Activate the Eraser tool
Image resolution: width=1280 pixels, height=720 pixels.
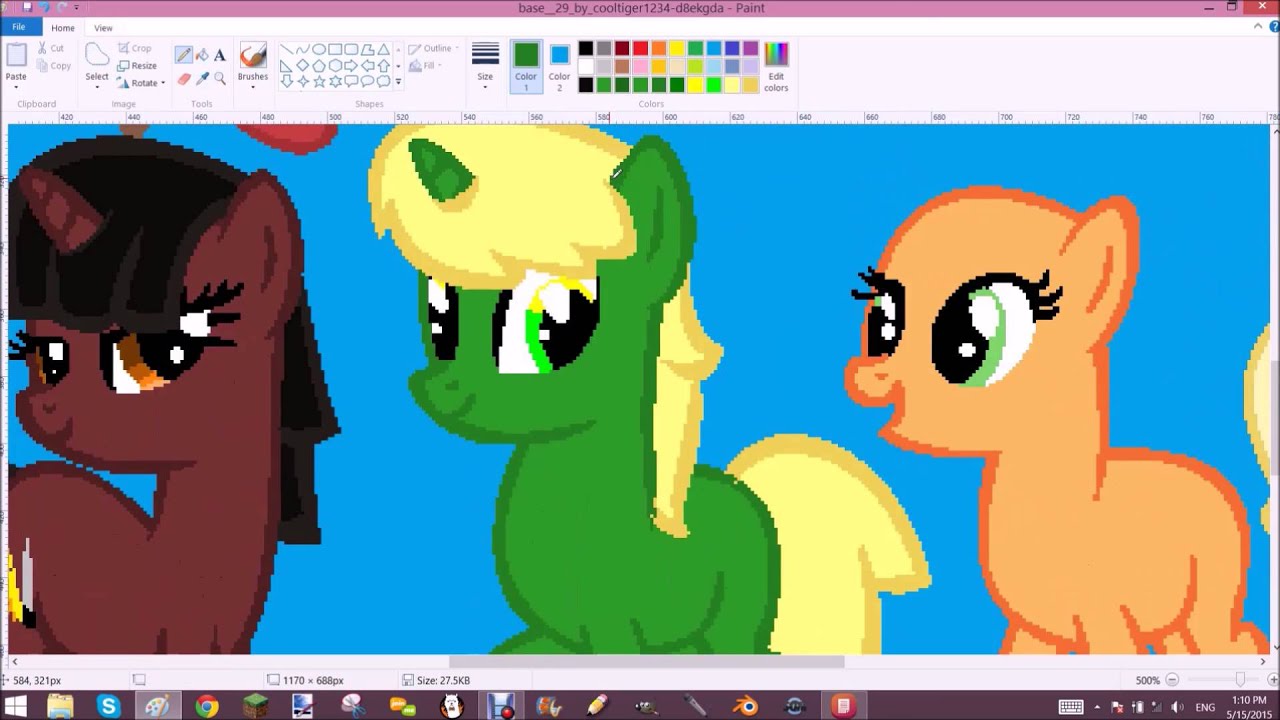pyautogui.click(x=184, y=78)
